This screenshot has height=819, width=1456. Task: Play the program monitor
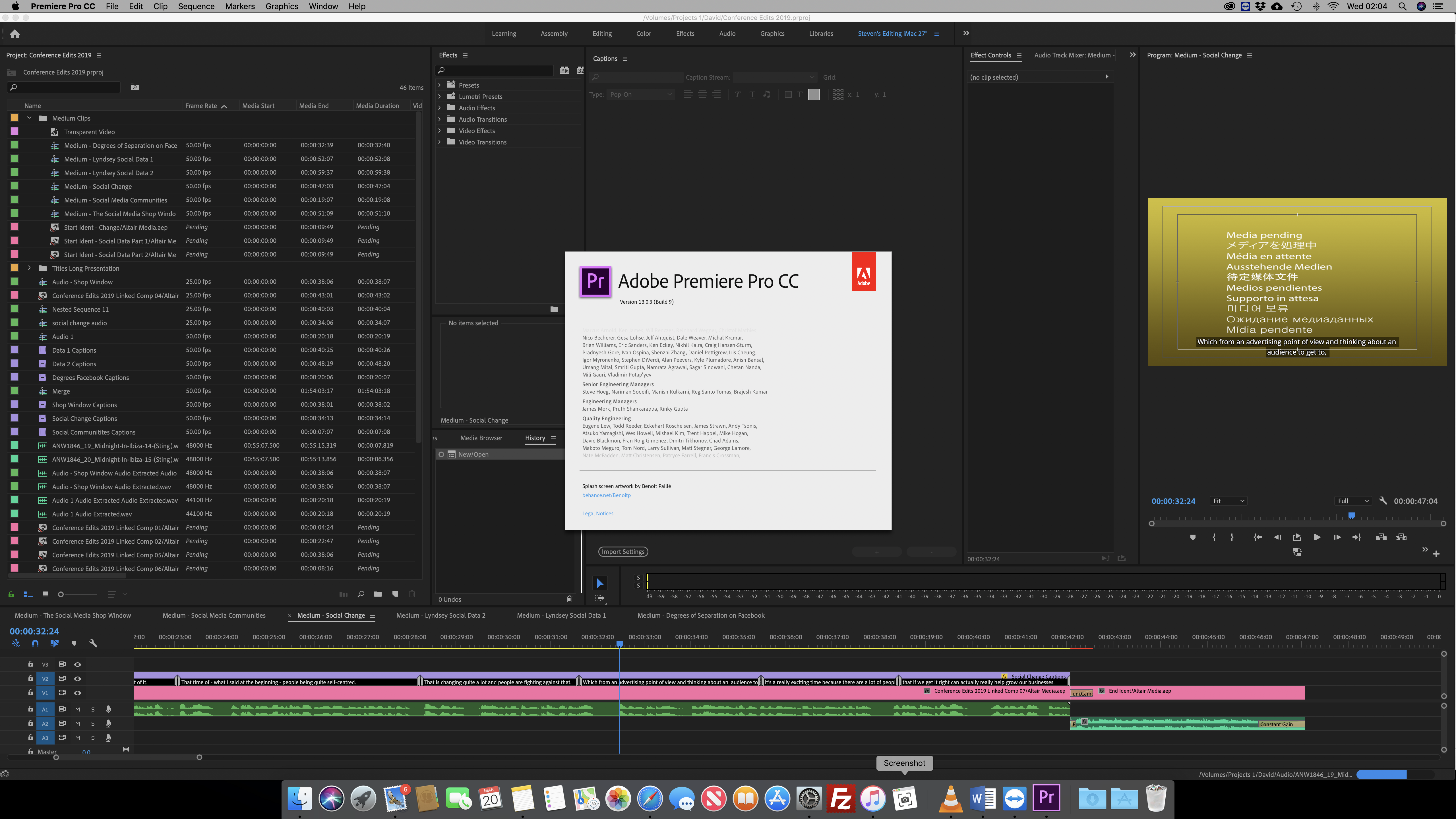click(1316, 537)
